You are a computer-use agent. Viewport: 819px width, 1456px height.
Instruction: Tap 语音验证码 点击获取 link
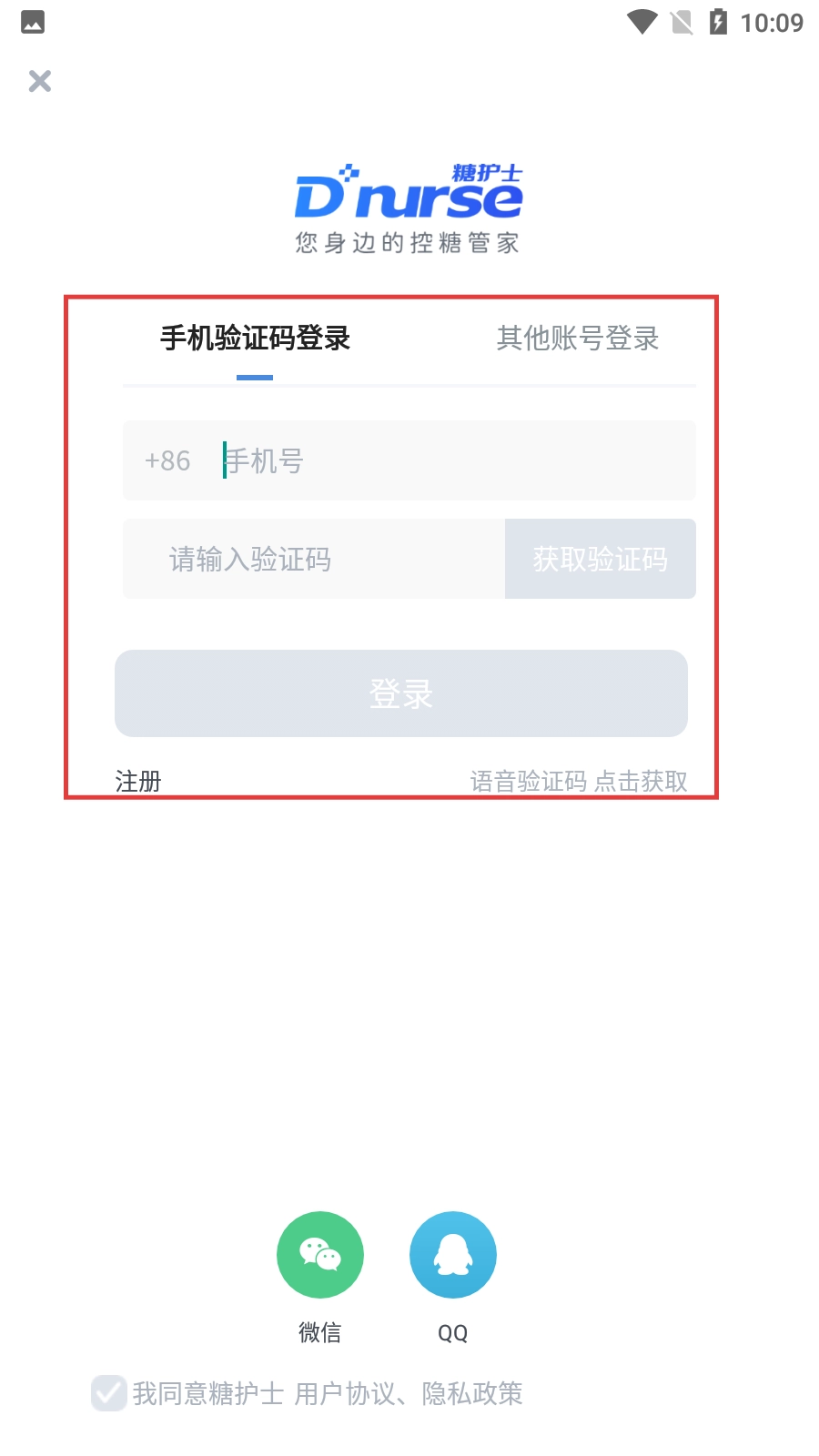coord(579,781)
